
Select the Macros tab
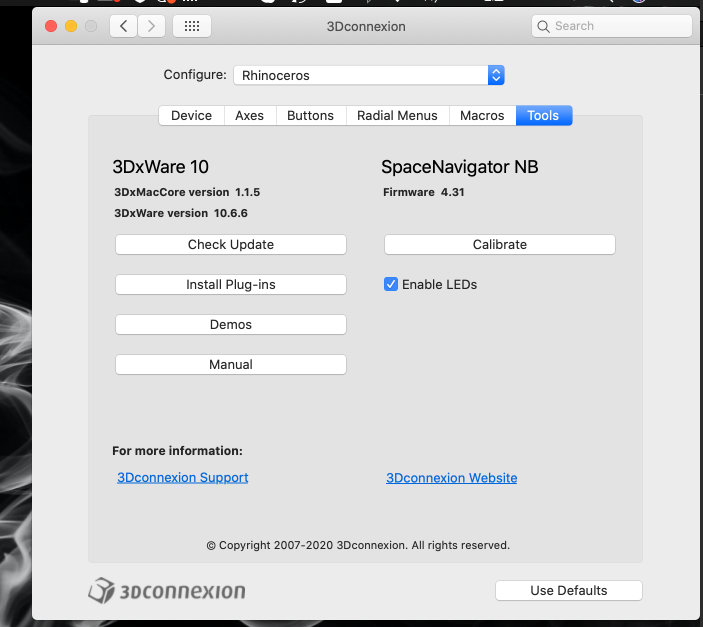tap(482, 116)
